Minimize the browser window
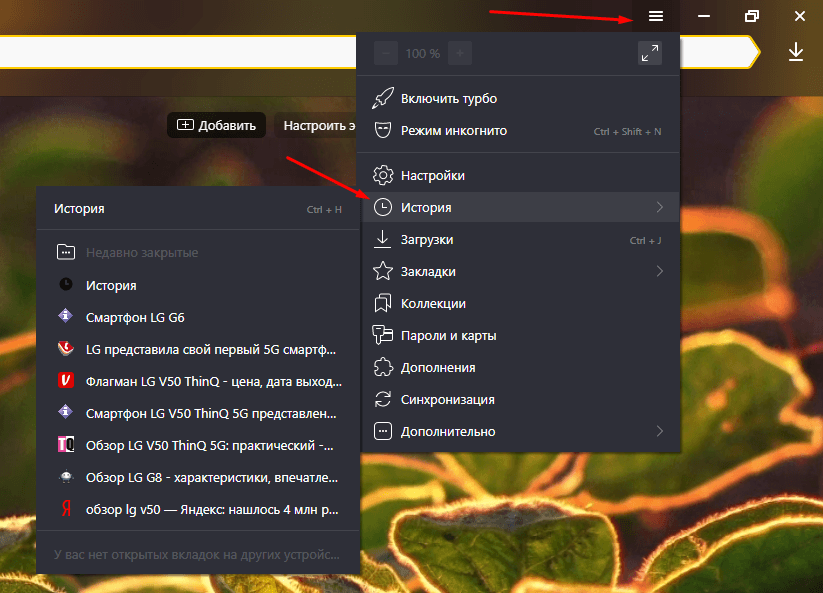Image resolution: width=823 pixels, height=593 pixels. (x=704, y=16)
